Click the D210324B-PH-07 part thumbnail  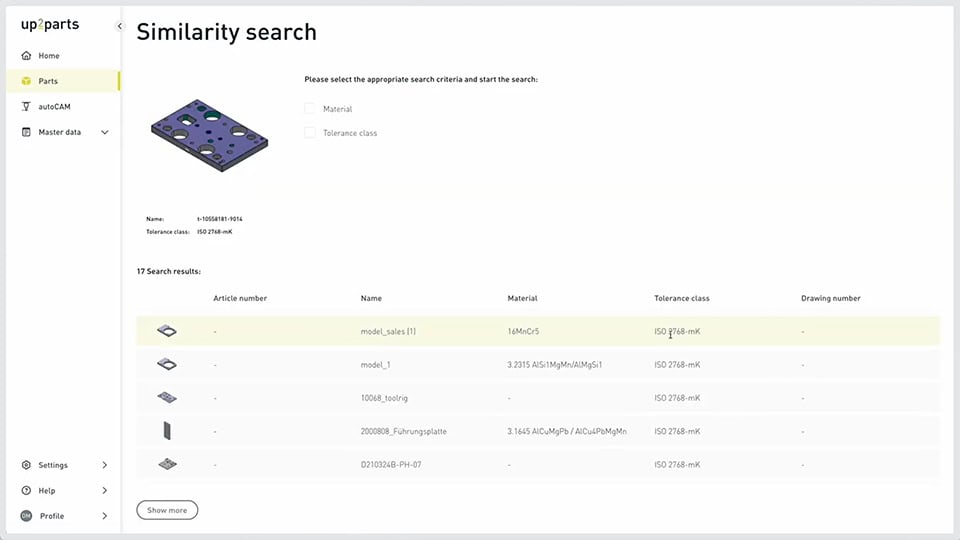coord(167,464)
